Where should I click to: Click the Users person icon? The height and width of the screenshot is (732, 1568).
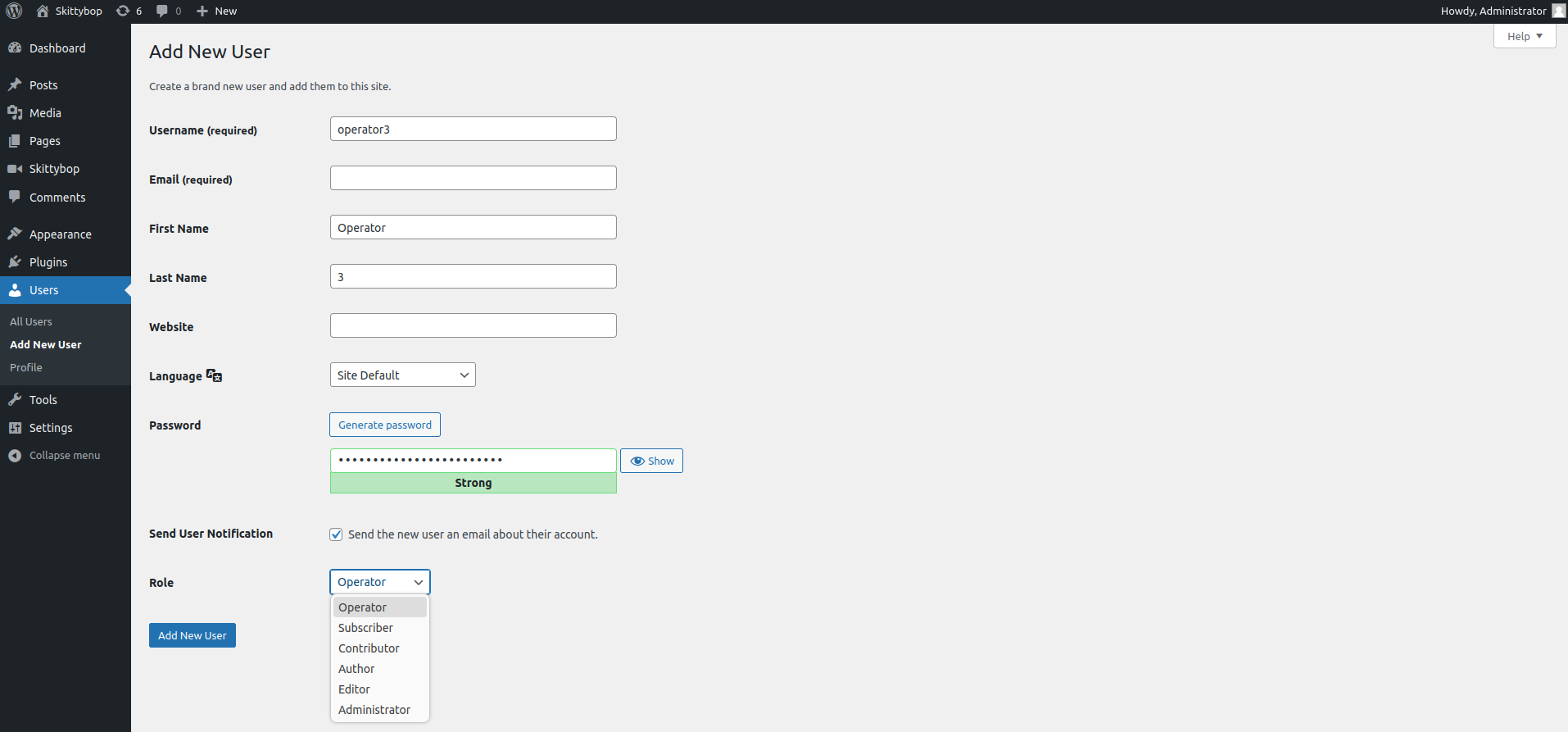(15, 289)
